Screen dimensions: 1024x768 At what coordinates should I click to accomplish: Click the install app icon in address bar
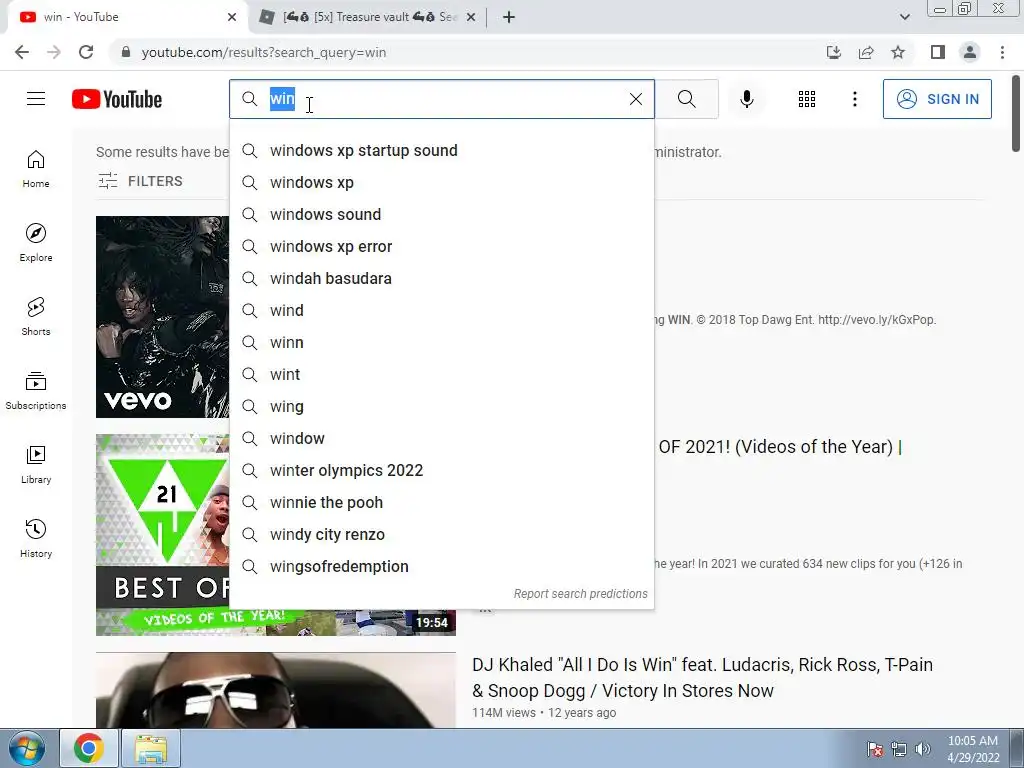[834, 52]
